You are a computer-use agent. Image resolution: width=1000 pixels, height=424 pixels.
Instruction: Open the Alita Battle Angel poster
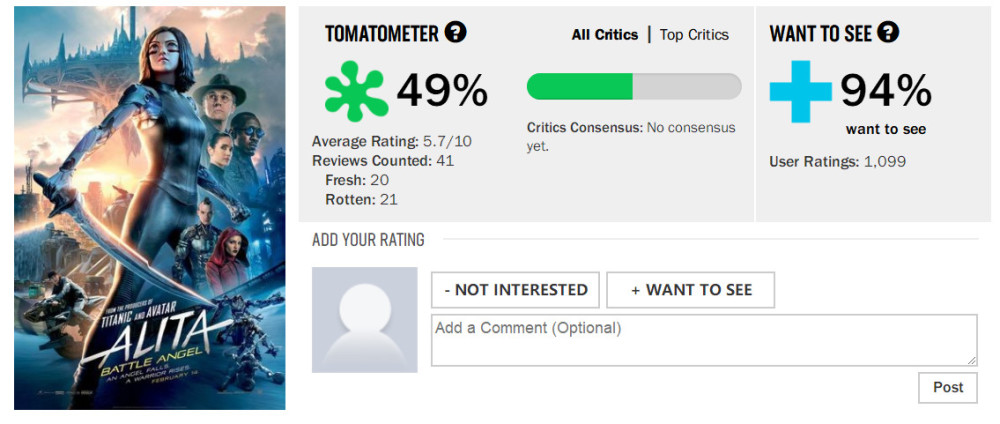click(x=150, y=208)
